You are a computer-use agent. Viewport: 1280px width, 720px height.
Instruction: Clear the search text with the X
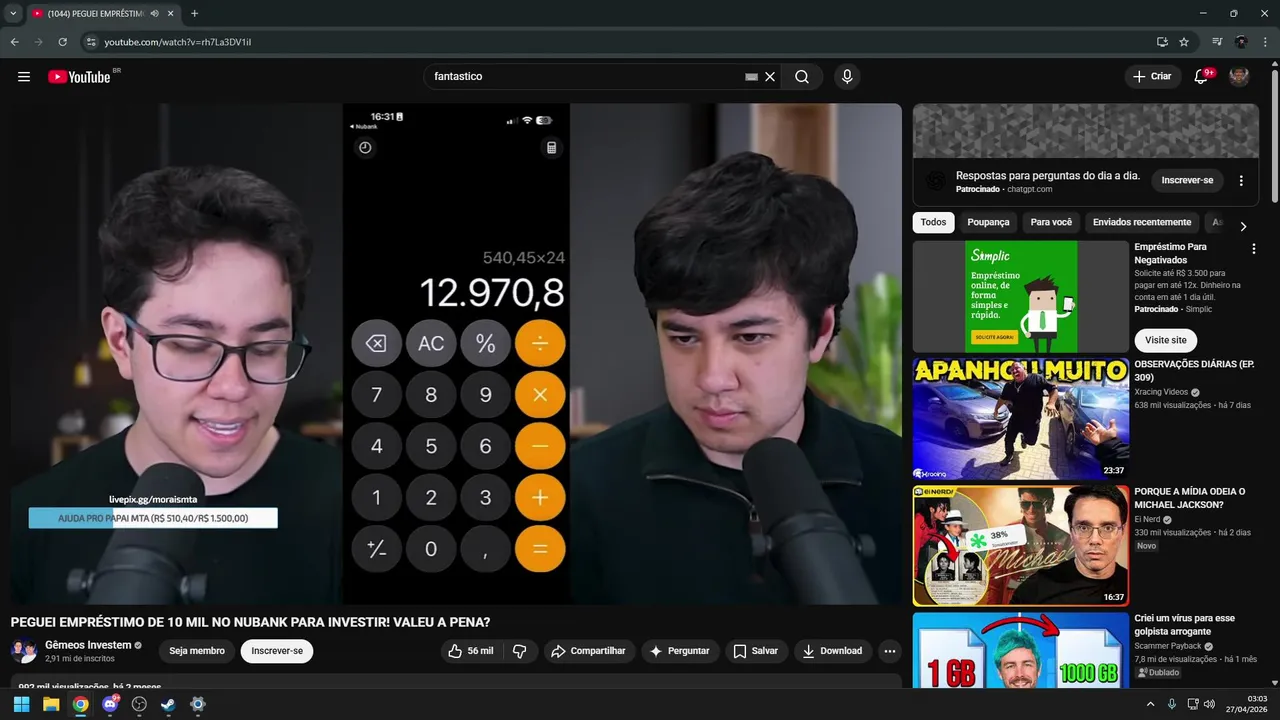770,77
